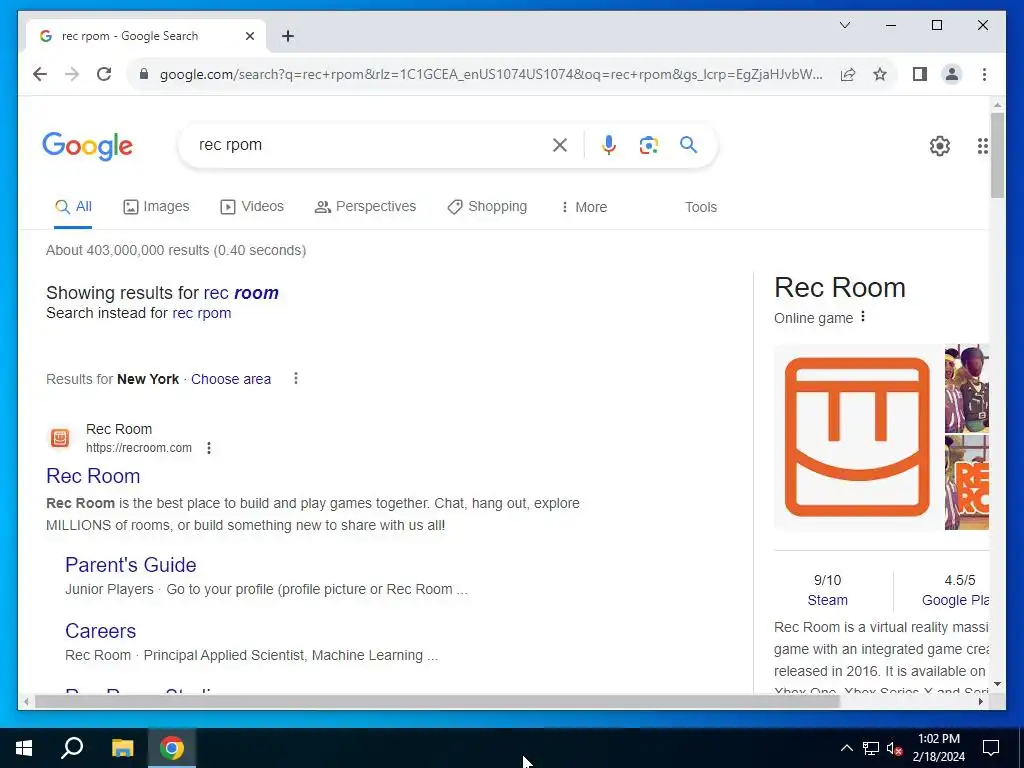The image size is (1024, 768).
Task: Open the Google Play rating link
Action: click(x=955, y=600)
